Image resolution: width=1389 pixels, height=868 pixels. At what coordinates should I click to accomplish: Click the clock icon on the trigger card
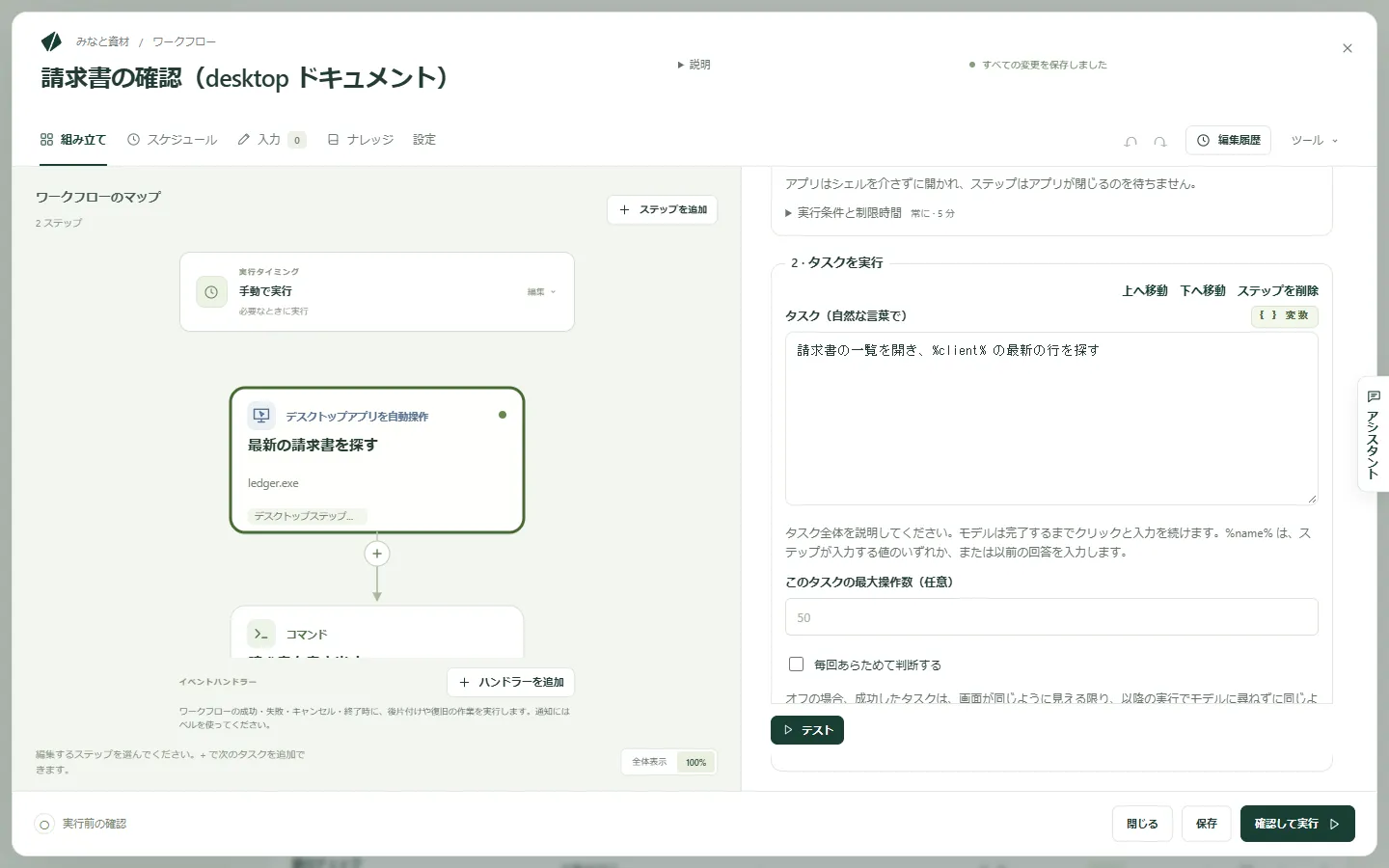(211, 291)
